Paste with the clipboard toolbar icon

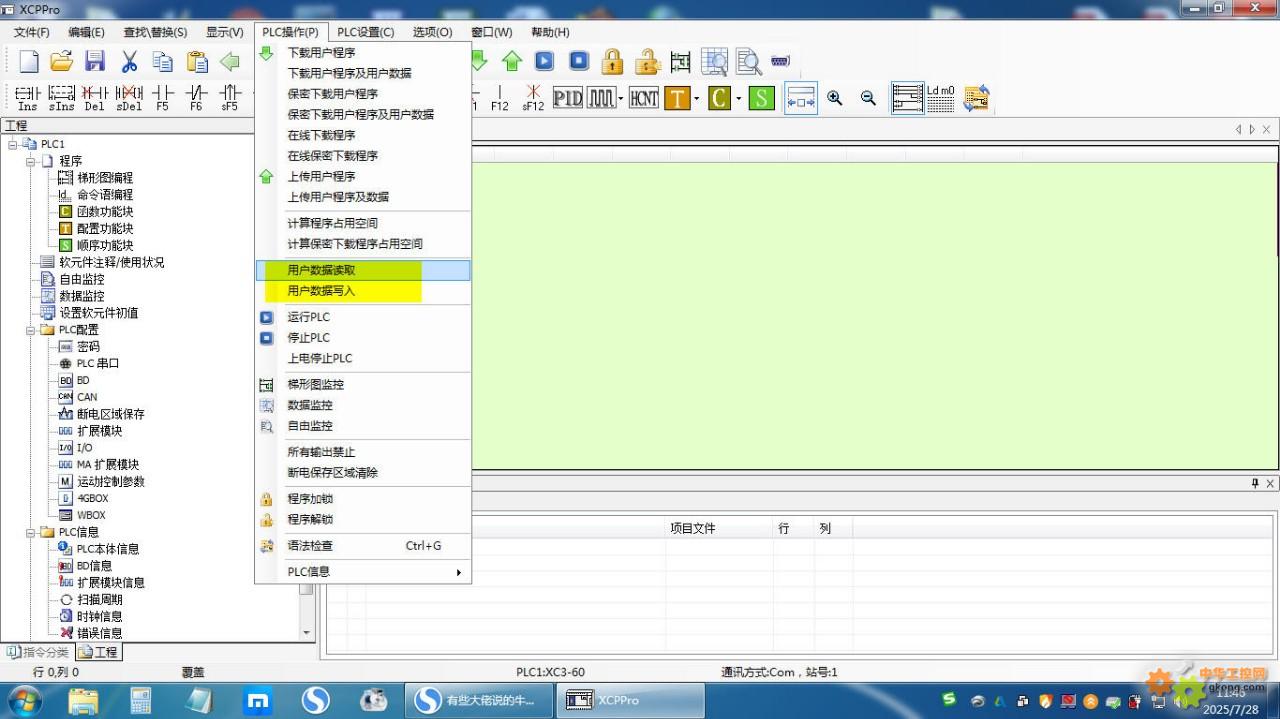tap(197, 62)
